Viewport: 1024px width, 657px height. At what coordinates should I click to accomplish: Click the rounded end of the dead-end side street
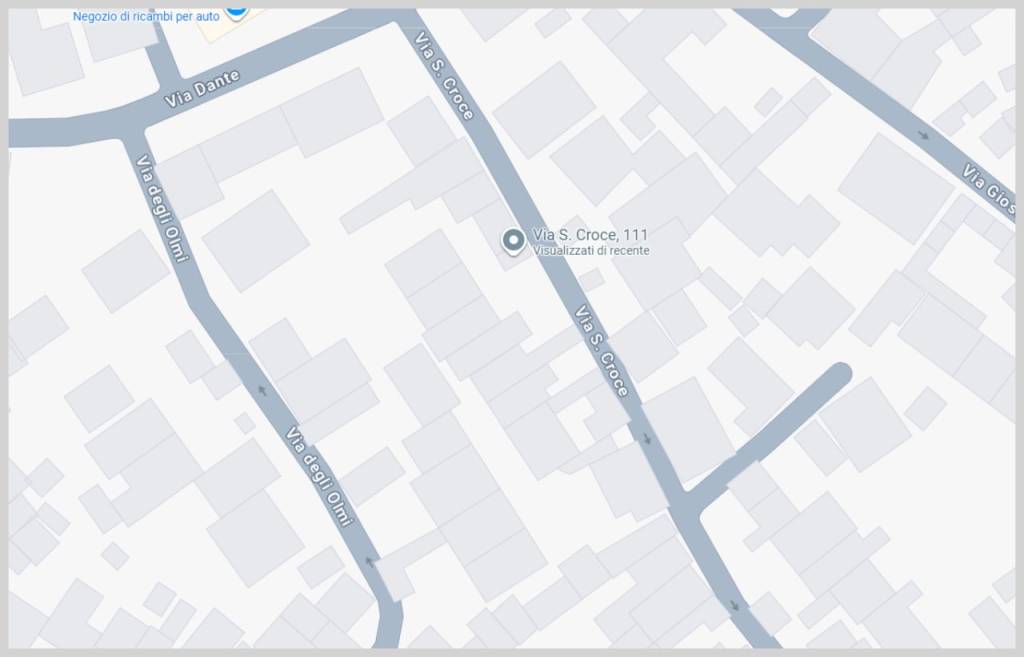point(840,374)
